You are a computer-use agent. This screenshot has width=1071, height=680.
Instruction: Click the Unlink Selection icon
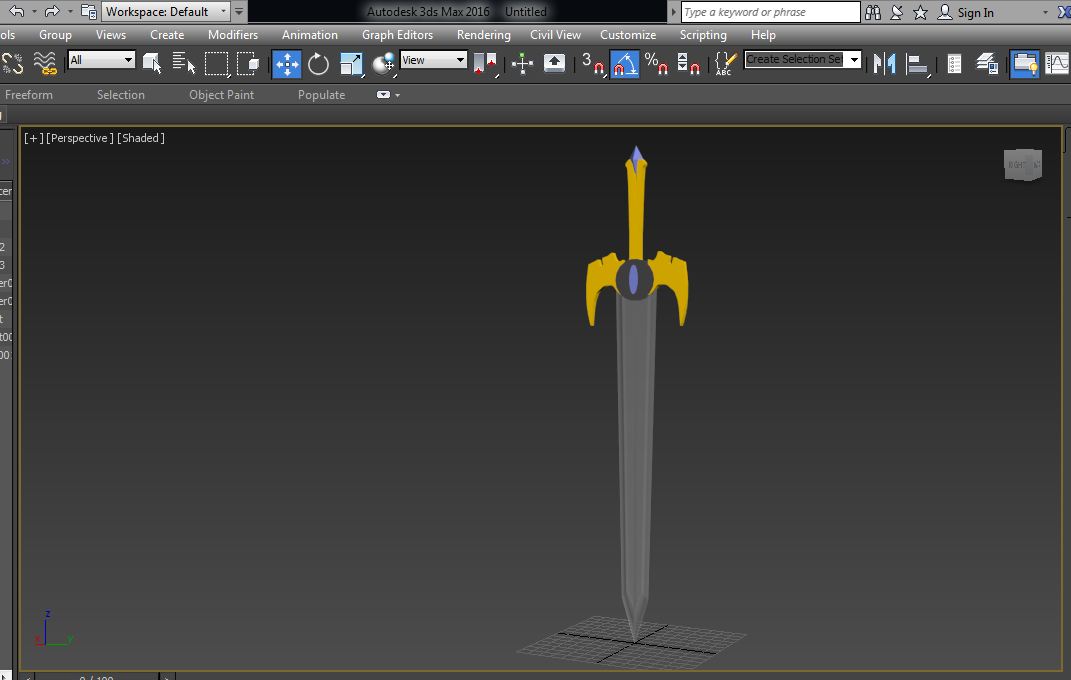(x=13, y=63)
